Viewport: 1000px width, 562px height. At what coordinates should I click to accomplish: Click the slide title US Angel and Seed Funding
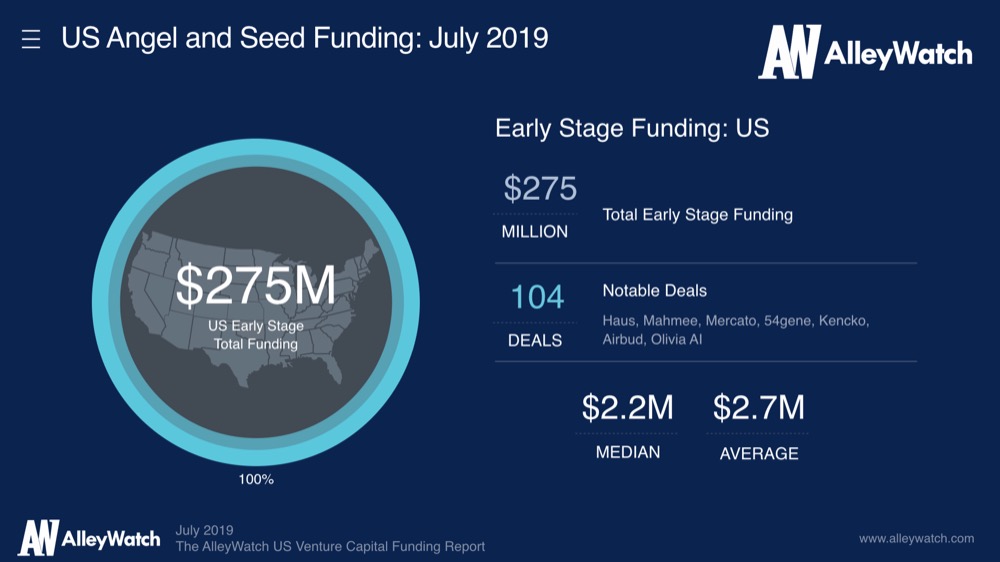[305, 38]
